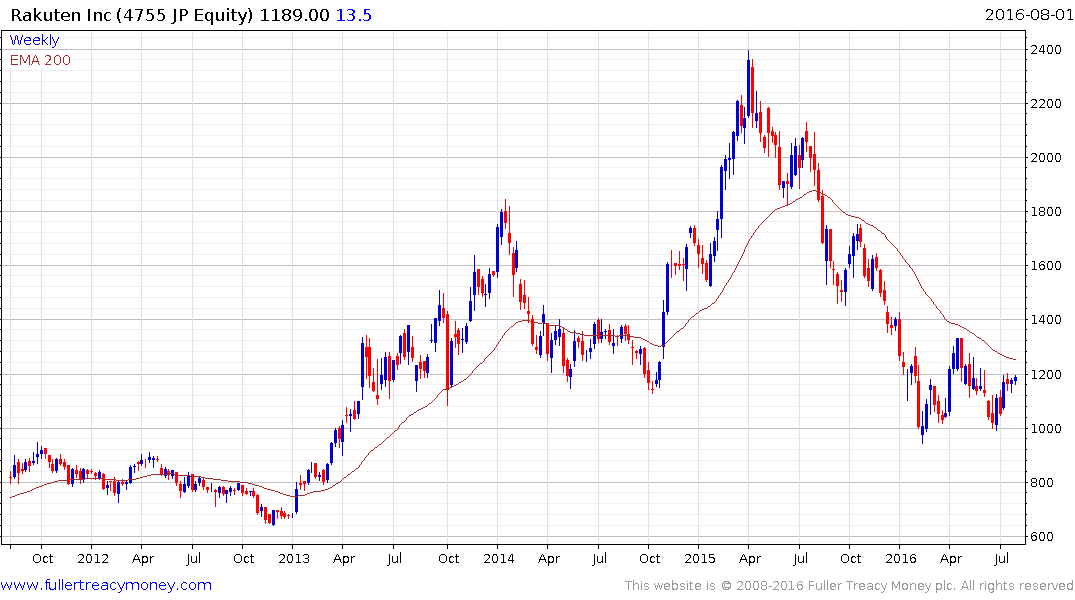Click the 2012 year label on time axis
This screenshot has height=600, width=1075.
93,559
